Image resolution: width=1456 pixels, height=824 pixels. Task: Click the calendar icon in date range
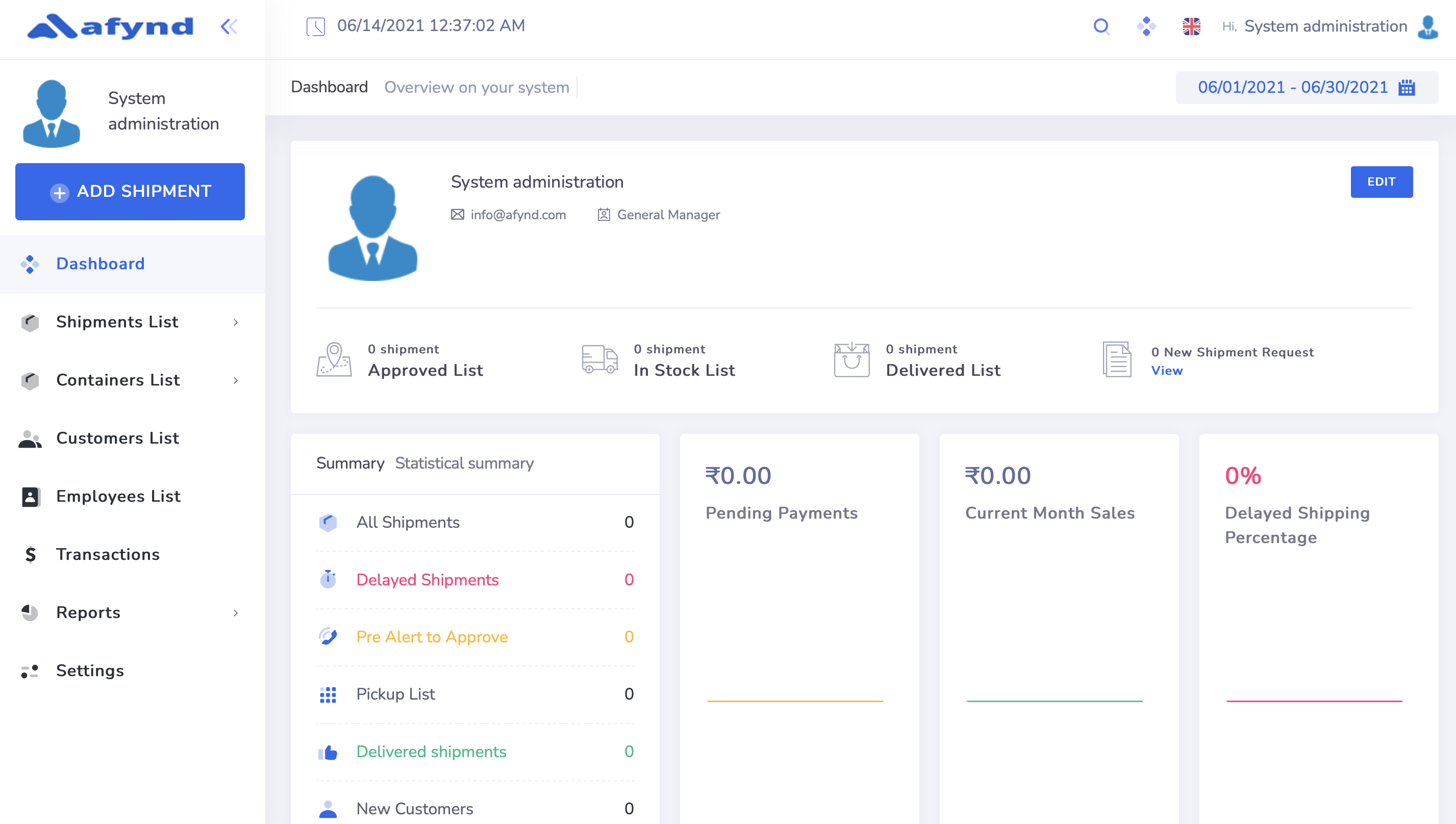pyautogui.click(x=1406, y=88)
